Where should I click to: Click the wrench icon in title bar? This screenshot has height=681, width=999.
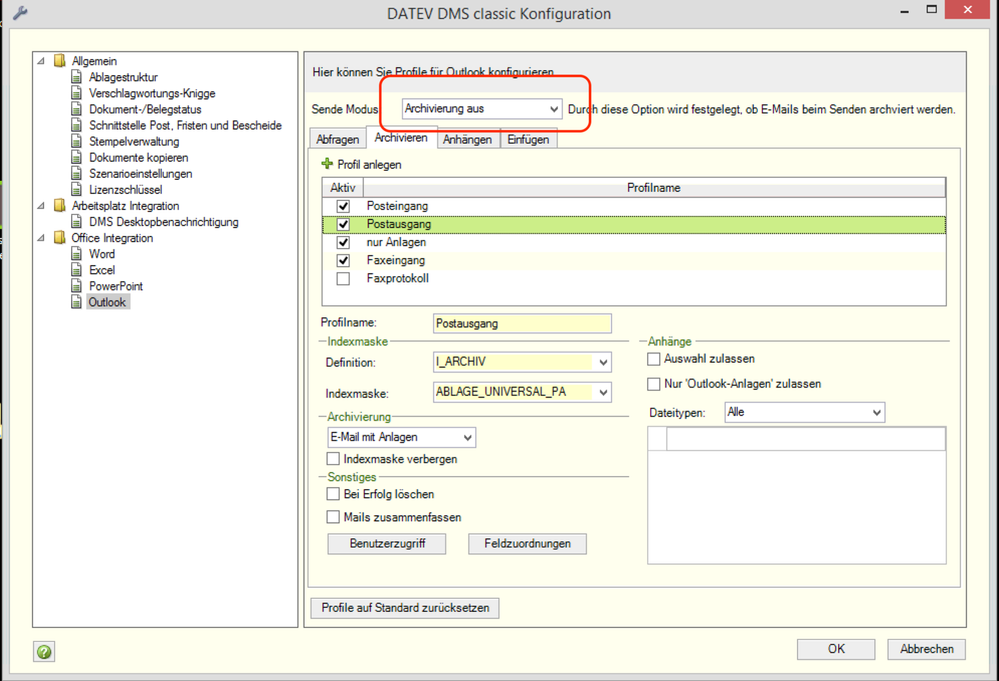coord(20,13)
